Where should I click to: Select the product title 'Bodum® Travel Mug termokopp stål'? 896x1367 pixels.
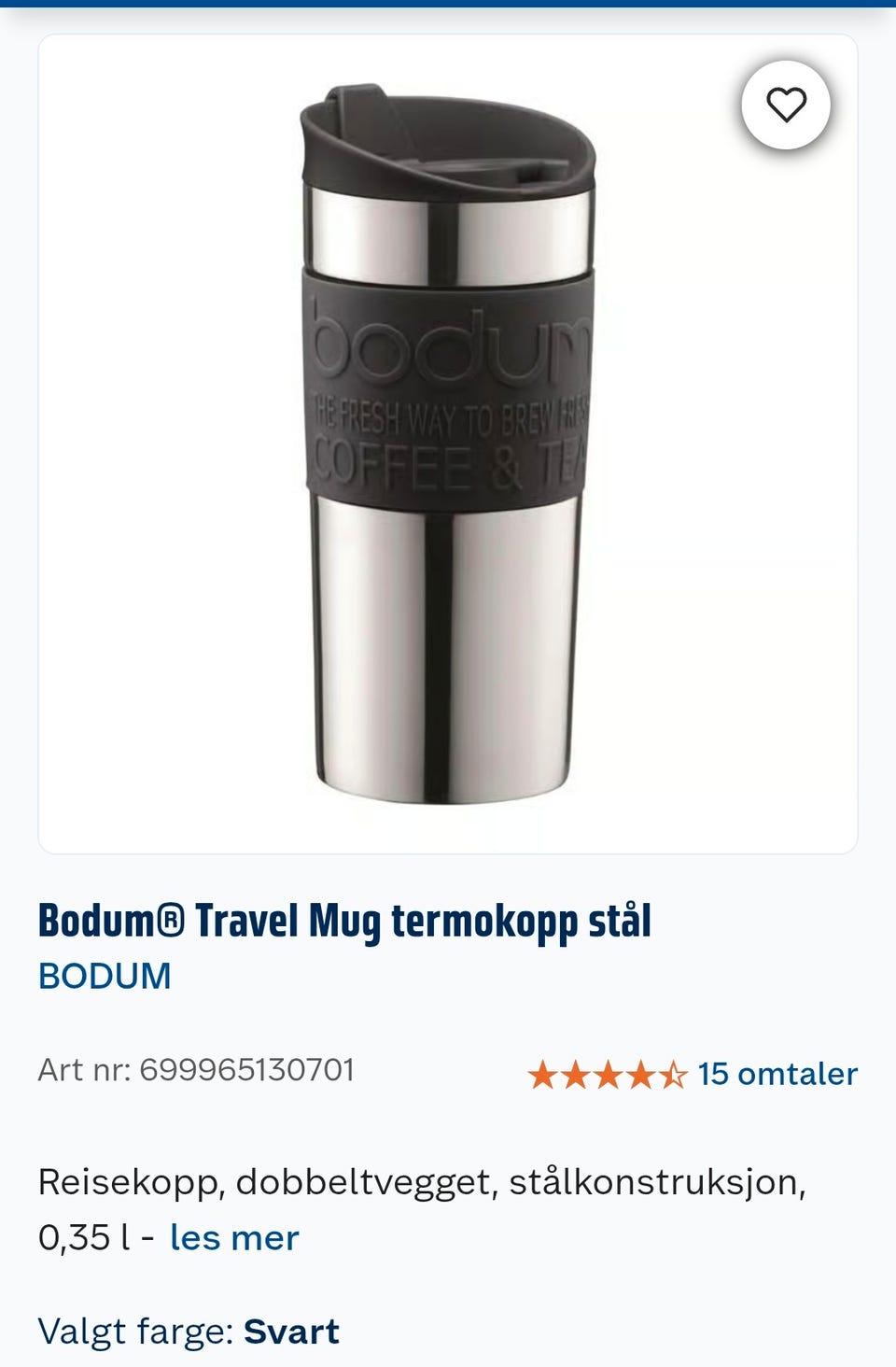tap(344, 921)
